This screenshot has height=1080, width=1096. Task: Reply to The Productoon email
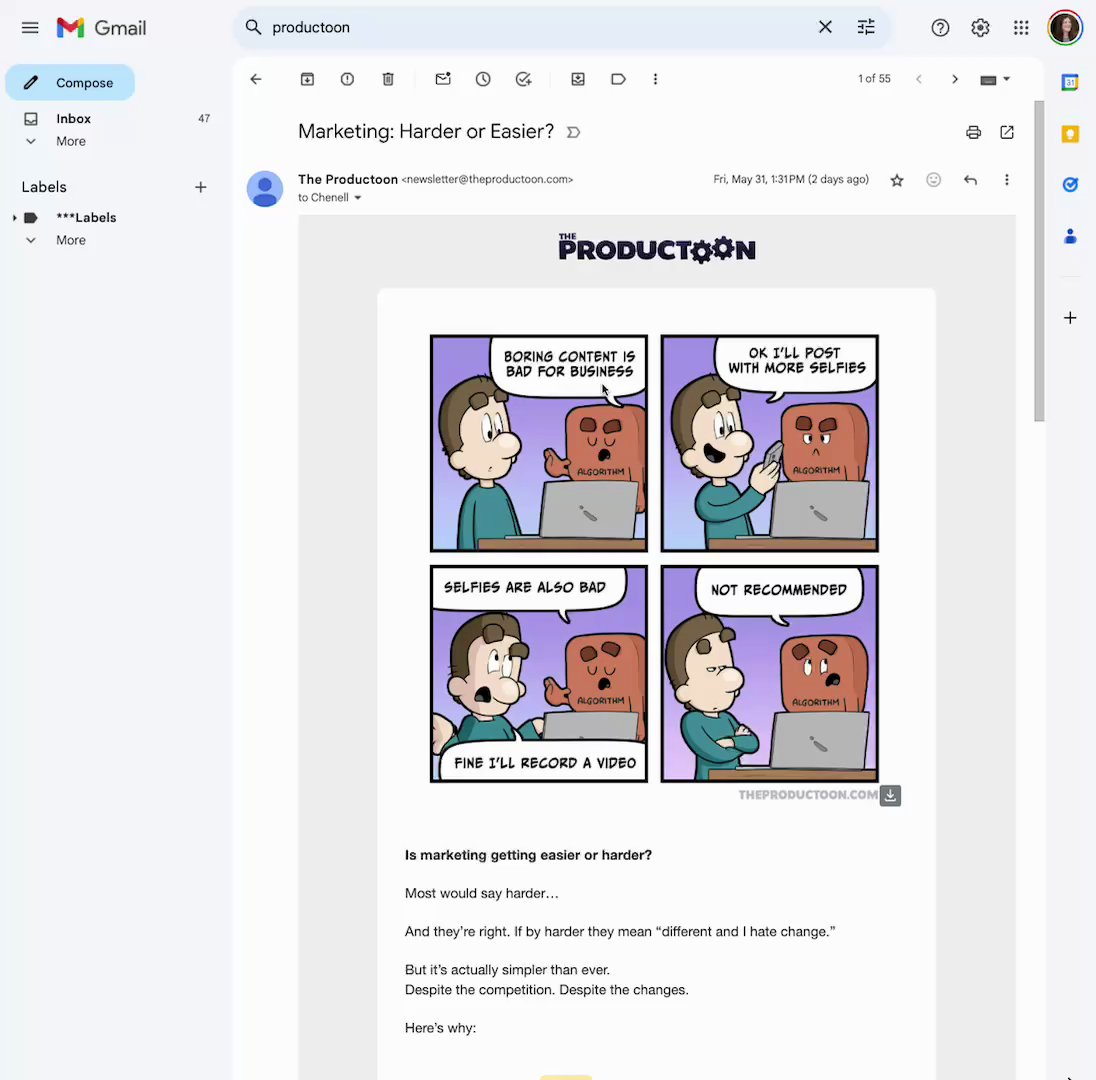click(970, 180)
